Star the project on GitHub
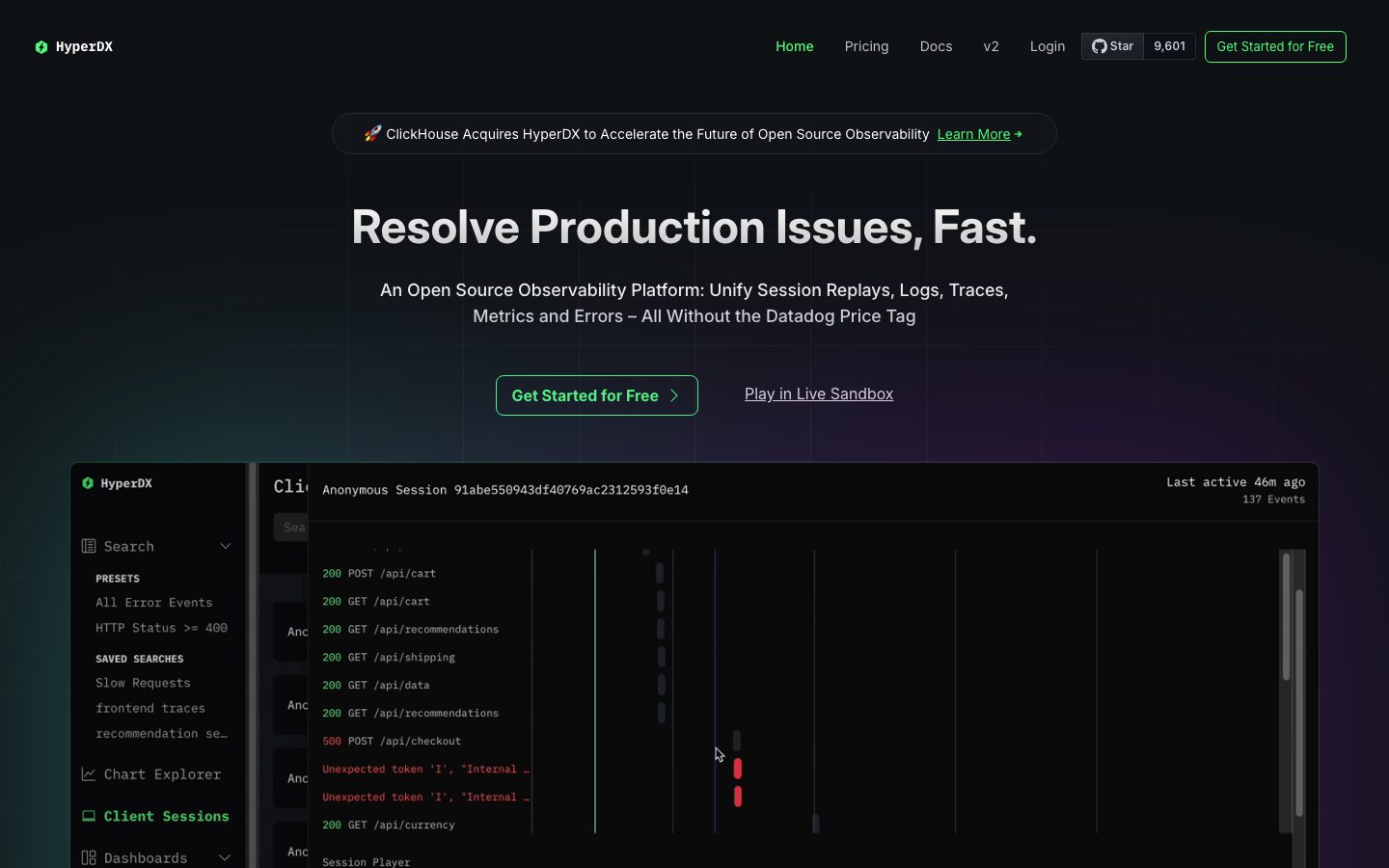Screen dimensions: 1389x868 tap(1112, 46)
